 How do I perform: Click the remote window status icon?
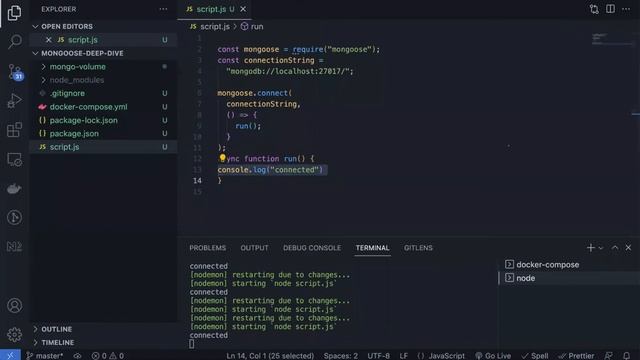(x=10, y=356)
